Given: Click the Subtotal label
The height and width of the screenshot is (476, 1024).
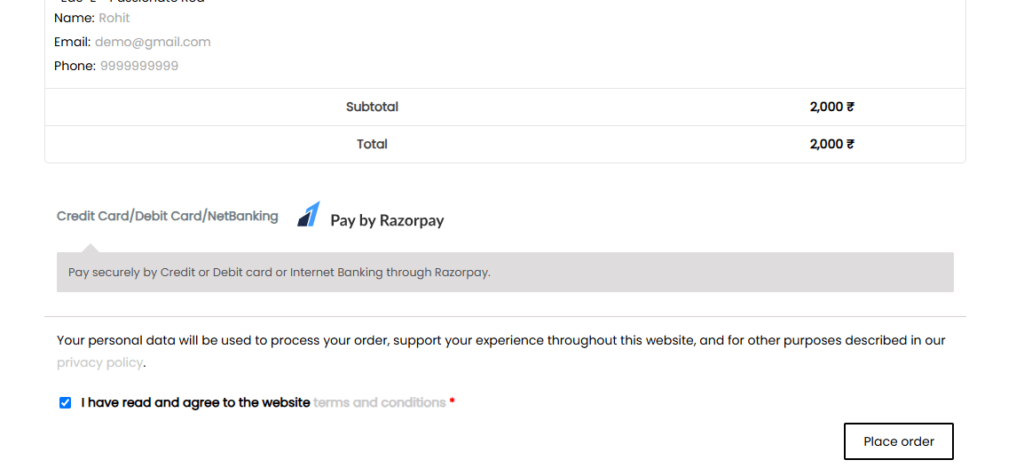Looking at the screenshot, I should click(x=372, y=107).
